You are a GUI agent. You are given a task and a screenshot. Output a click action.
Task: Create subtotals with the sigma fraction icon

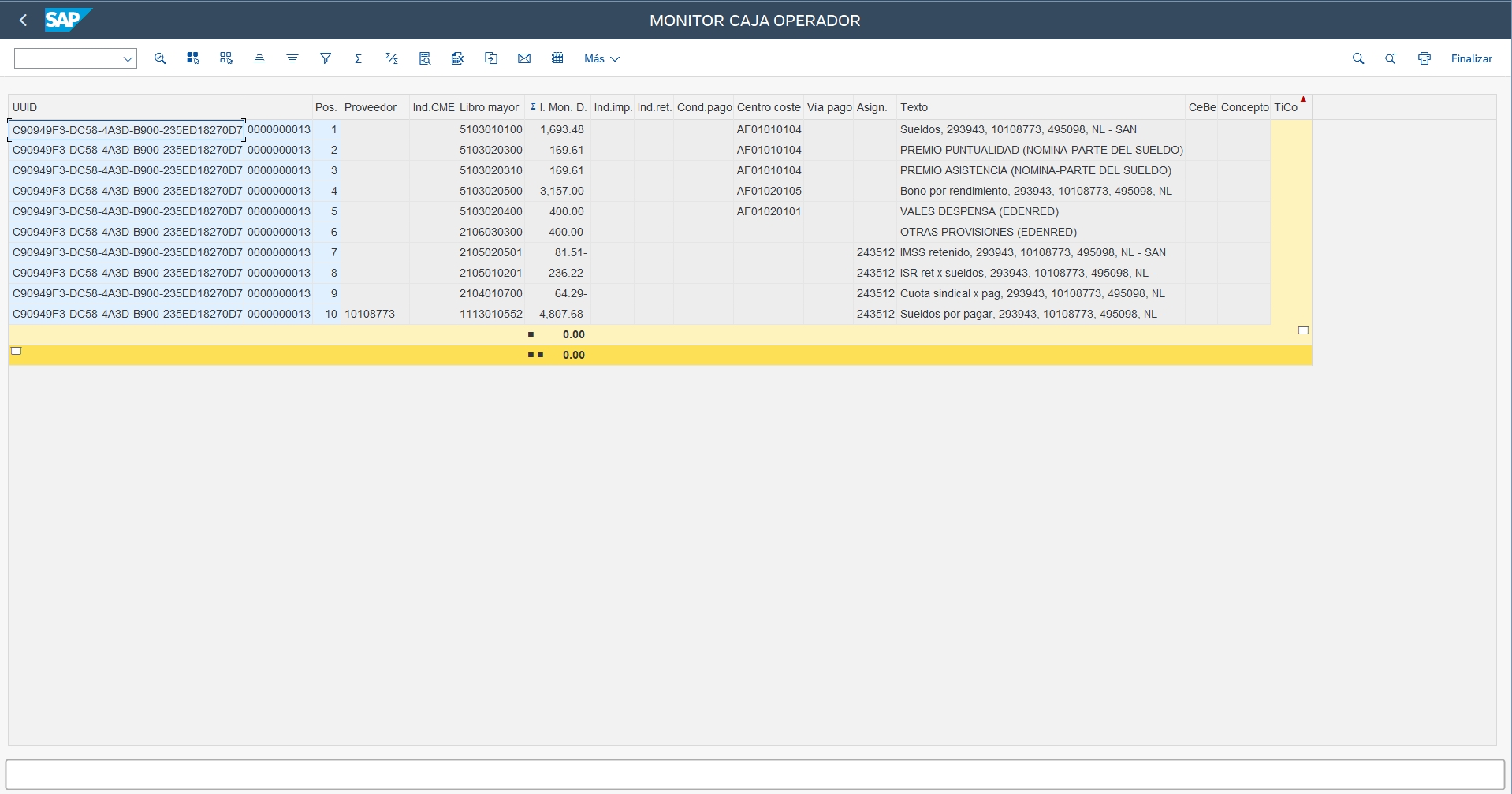[x=391, y=58]
